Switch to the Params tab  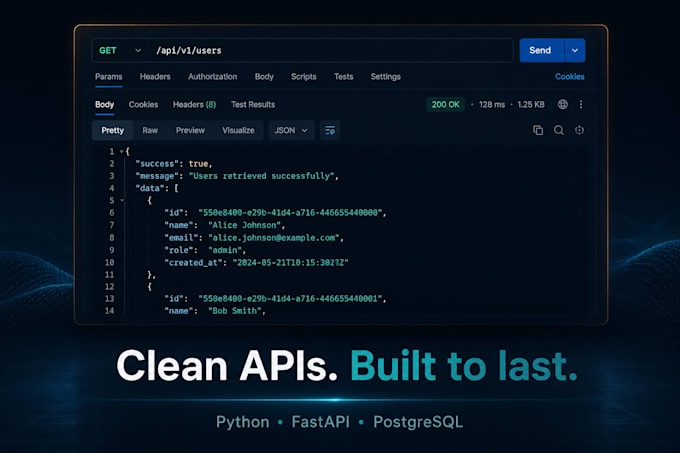(108, 77)
